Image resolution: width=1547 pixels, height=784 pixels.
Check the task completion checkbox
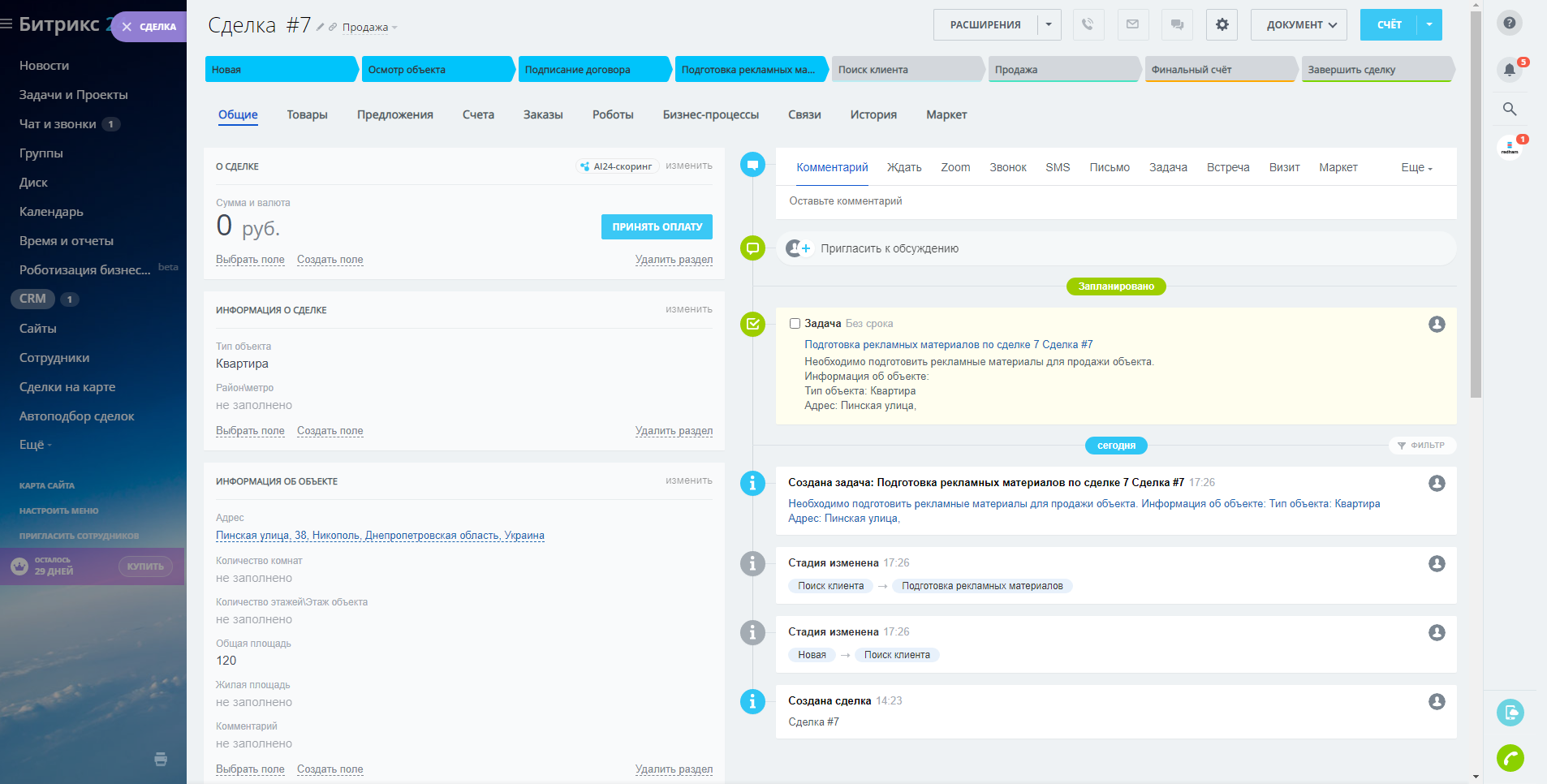[x=795, y=324]
